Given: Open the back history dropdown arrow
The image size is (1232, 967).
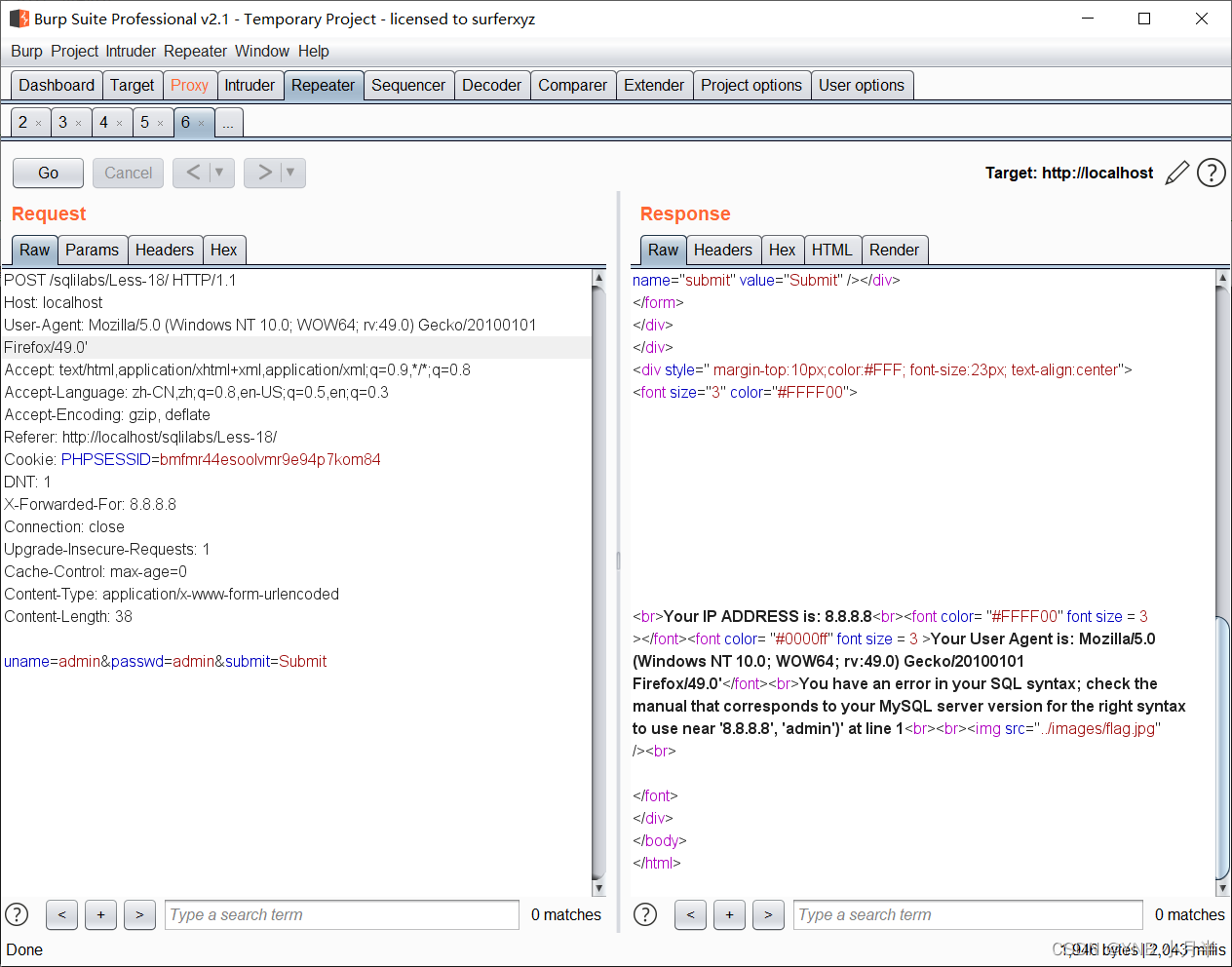Looking at the screenshot, I should pos(220,173).
